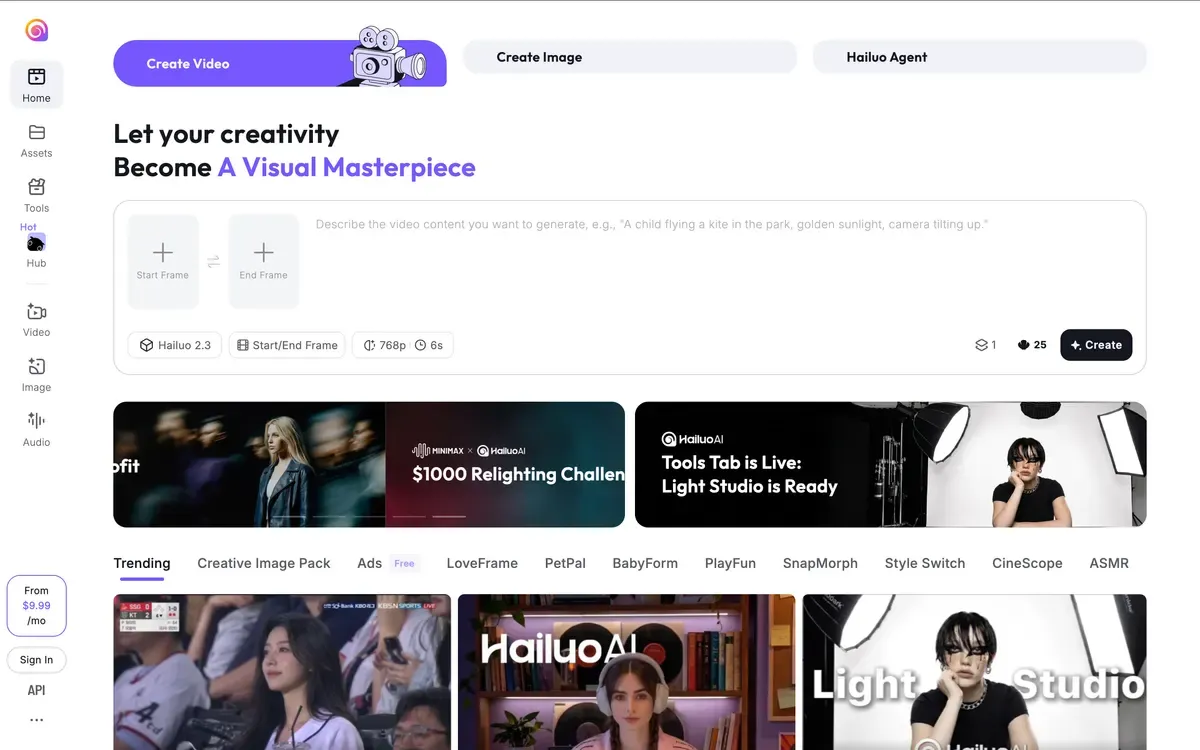Switch to the BabyForm tab
The image size is (1200, 750).
pyautogui.click(x=645, y=563)
